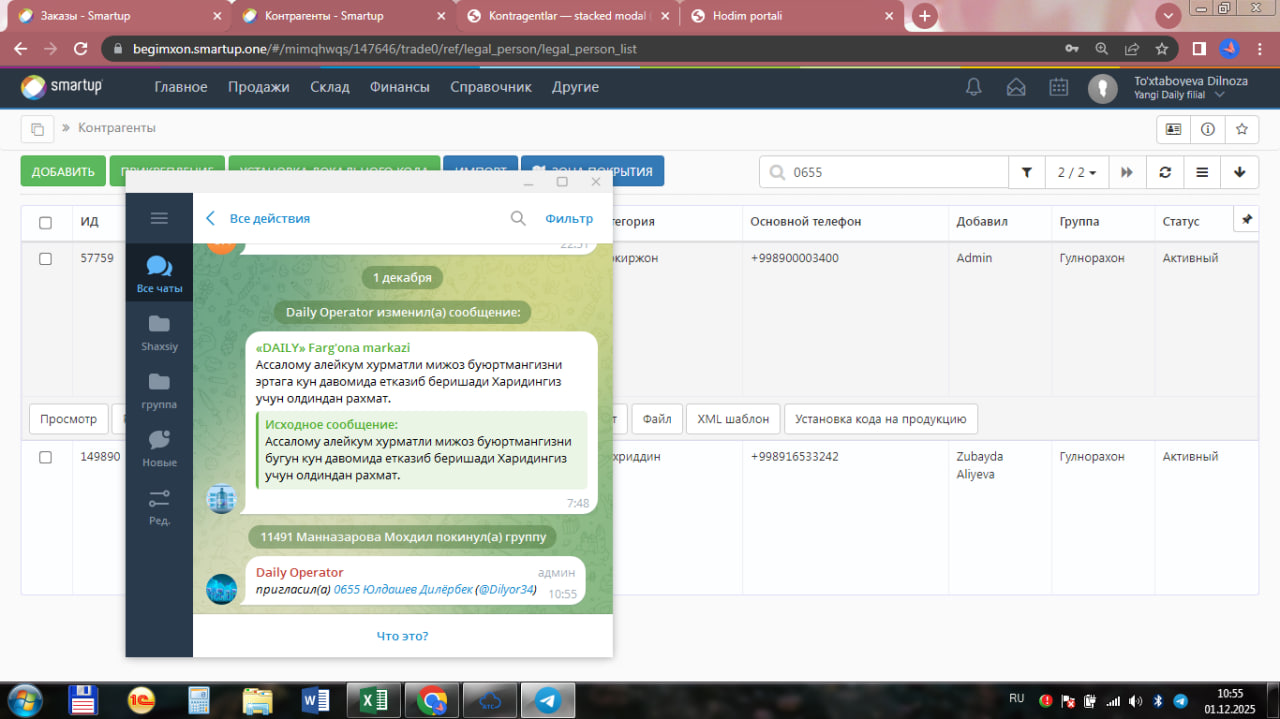Click the password key icon in address bar
This screenshot has width=1280, height=719.
(x=1072, y=48)
